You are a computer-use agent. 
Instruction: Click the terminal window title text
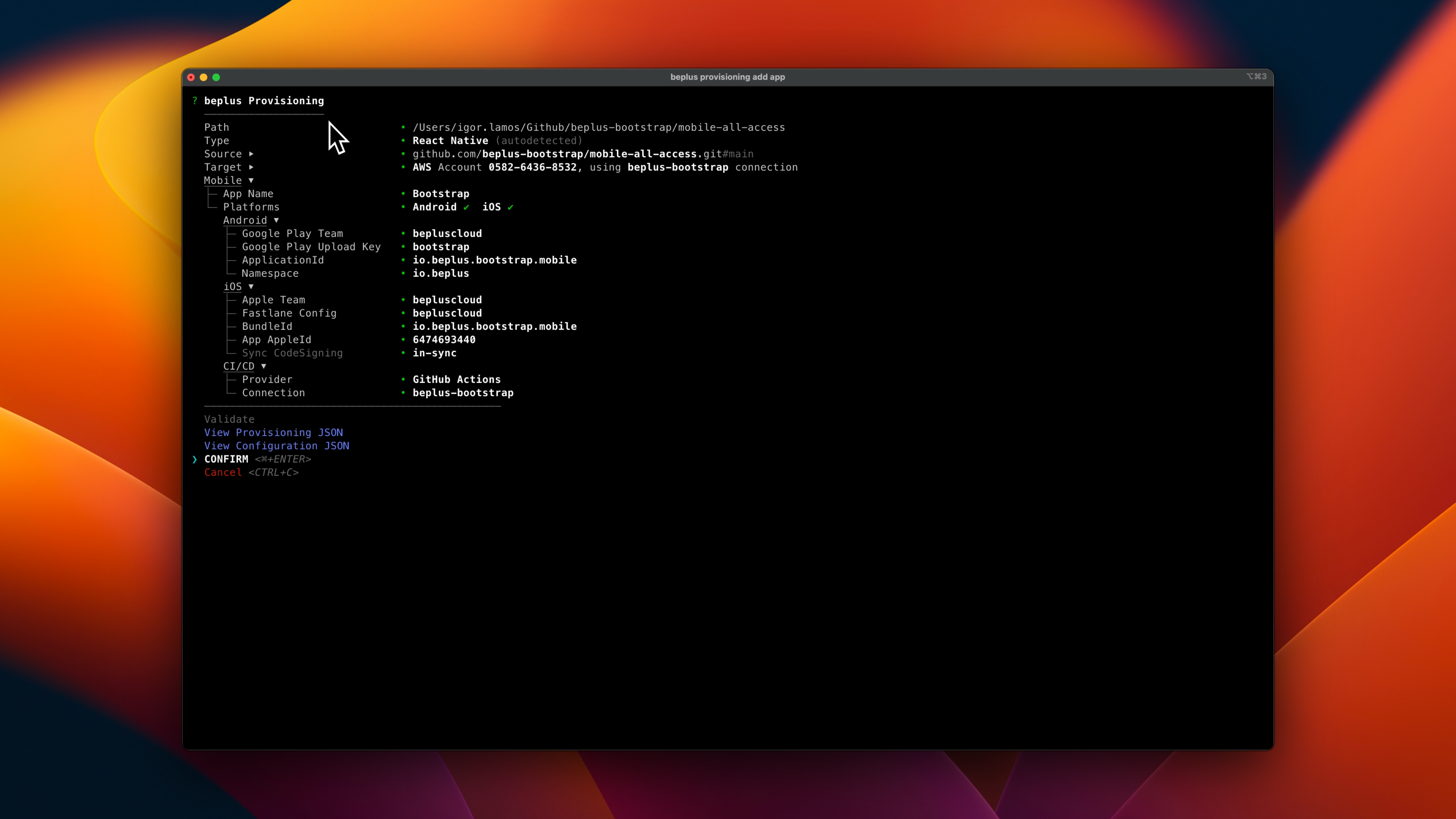click(728, 77)
